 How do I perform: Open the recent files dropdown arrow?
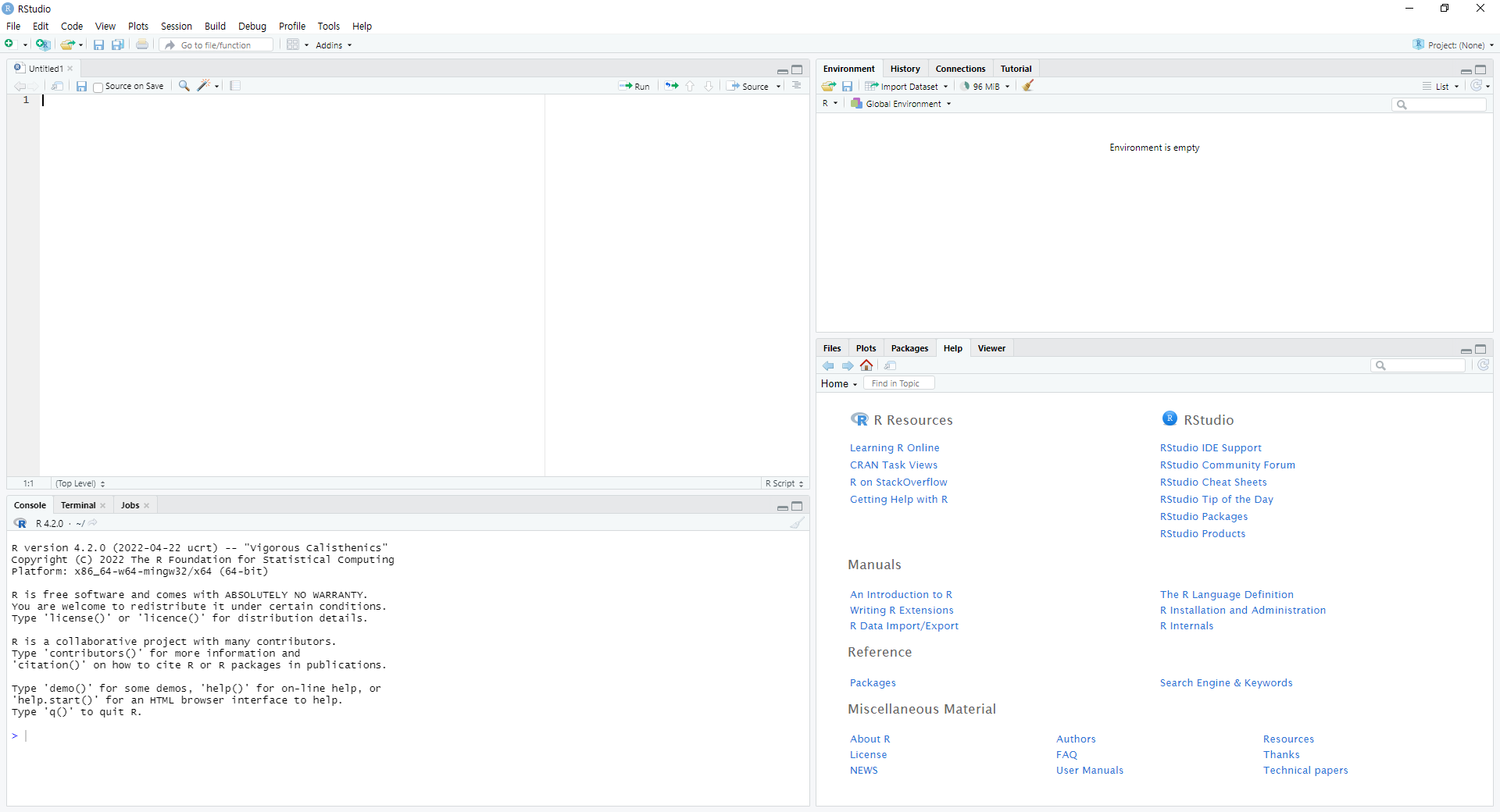coord(80,45)
